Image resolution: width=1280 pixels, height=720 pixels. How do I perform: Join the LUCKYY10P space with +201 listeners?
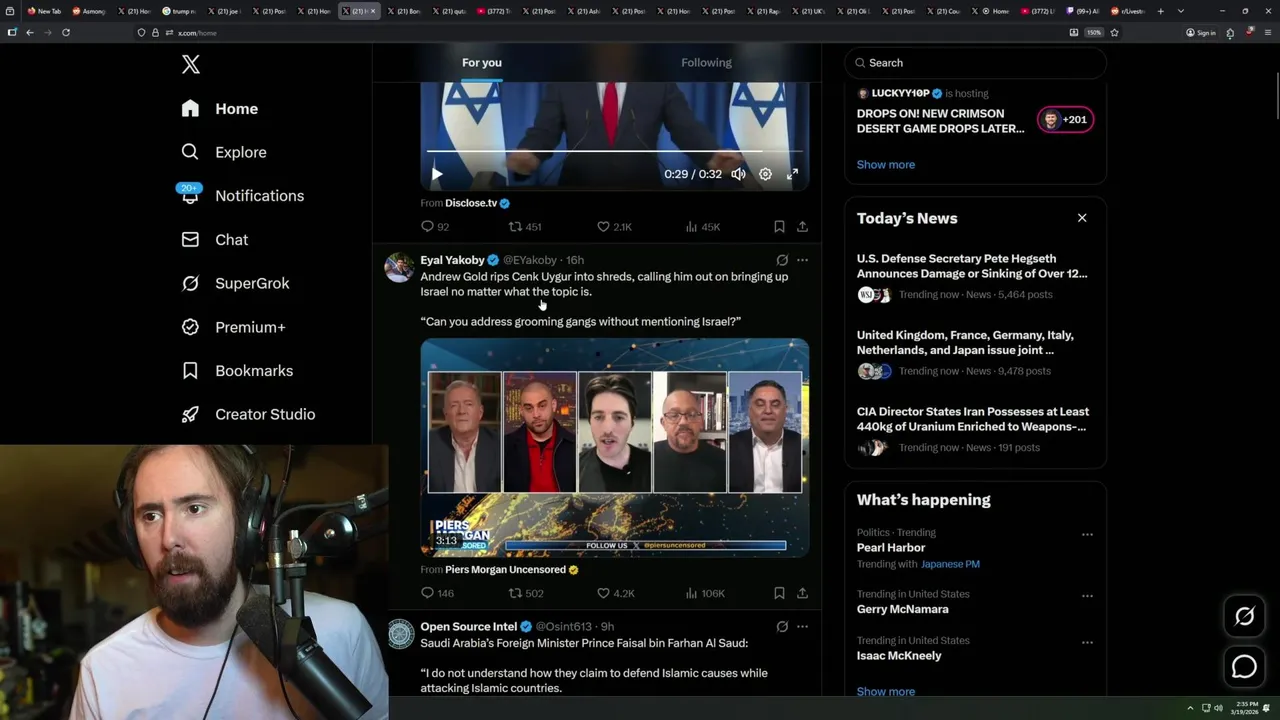[1066, 120]
